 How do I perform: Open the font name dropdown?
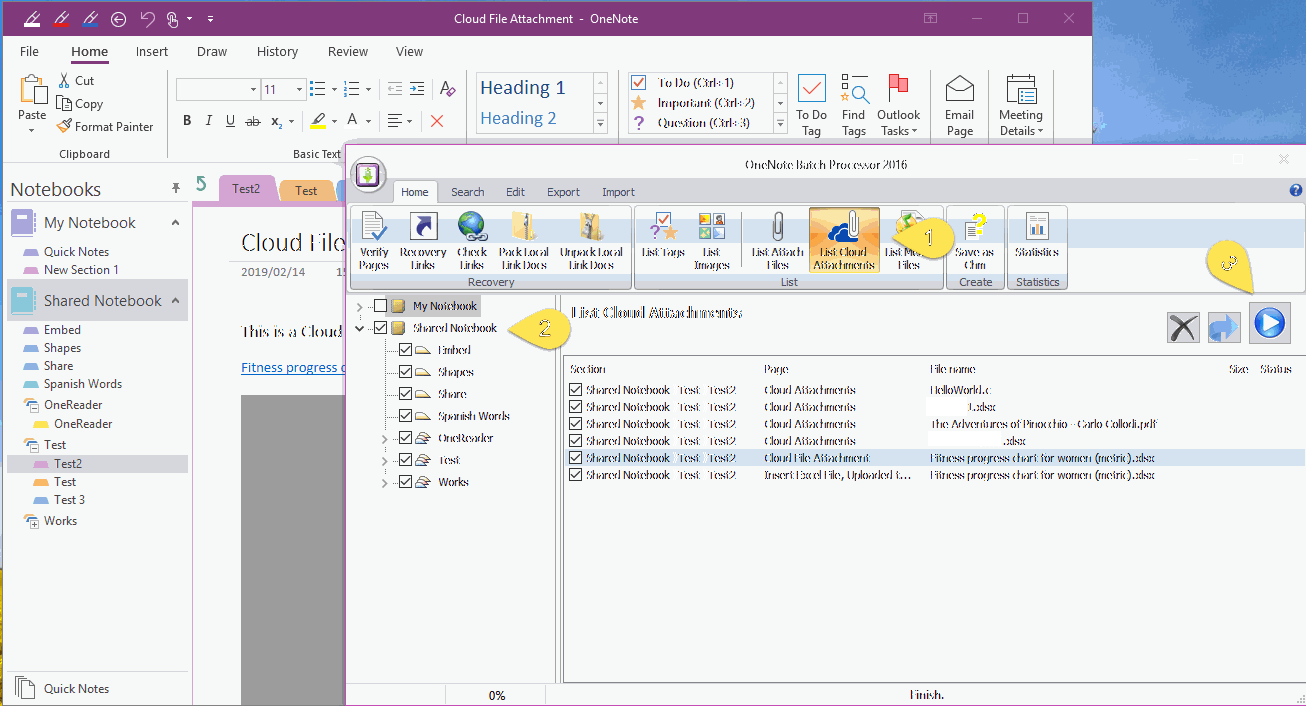pyautogui.click(x=253, y=90)
